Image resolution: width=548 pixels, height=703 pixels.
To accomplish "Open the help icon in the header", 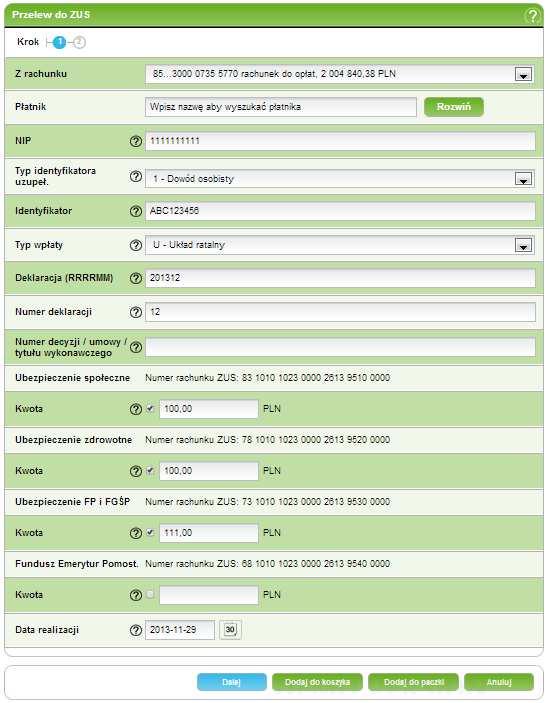I will click(532, 16).
